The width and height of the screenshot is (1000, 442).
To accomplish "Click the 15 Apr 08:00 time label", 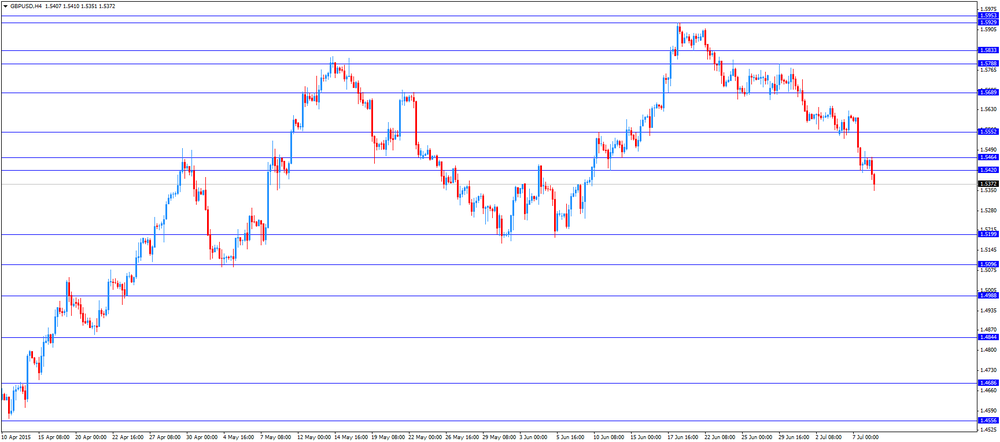I will click(54, 438).
